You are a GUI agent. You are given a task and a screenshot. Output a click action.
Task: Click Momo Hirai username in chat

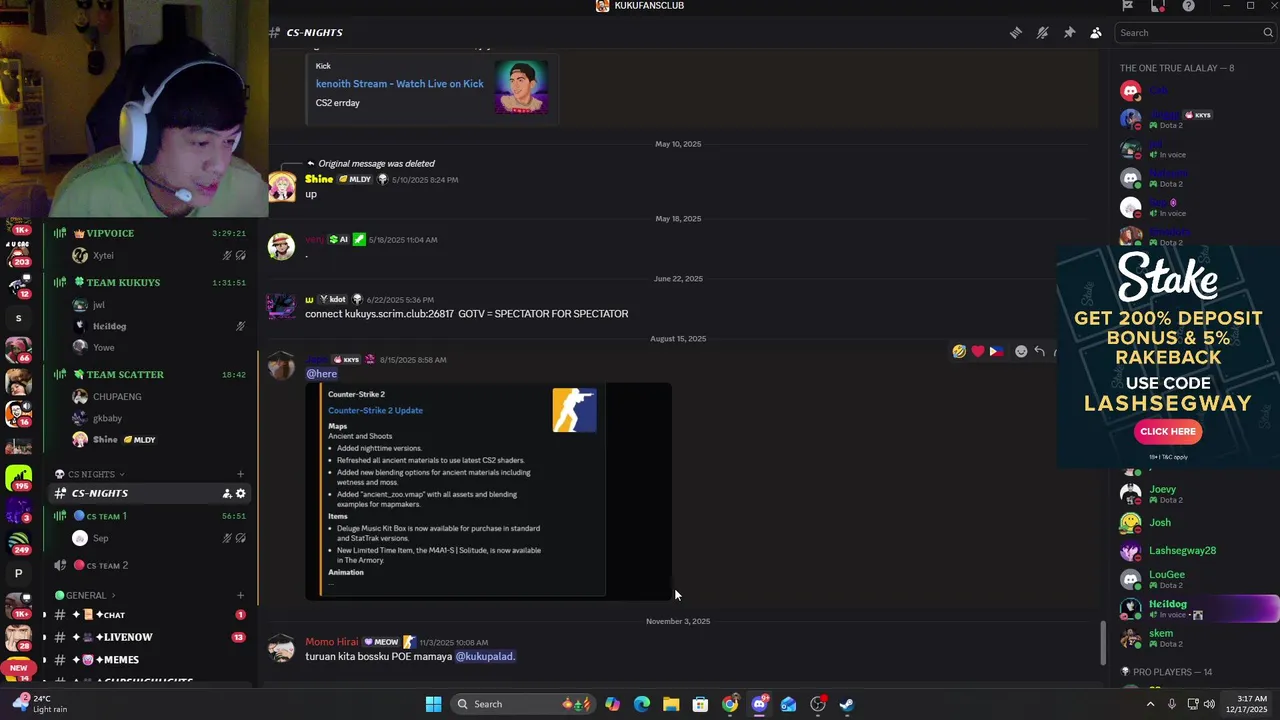[332, 642]
